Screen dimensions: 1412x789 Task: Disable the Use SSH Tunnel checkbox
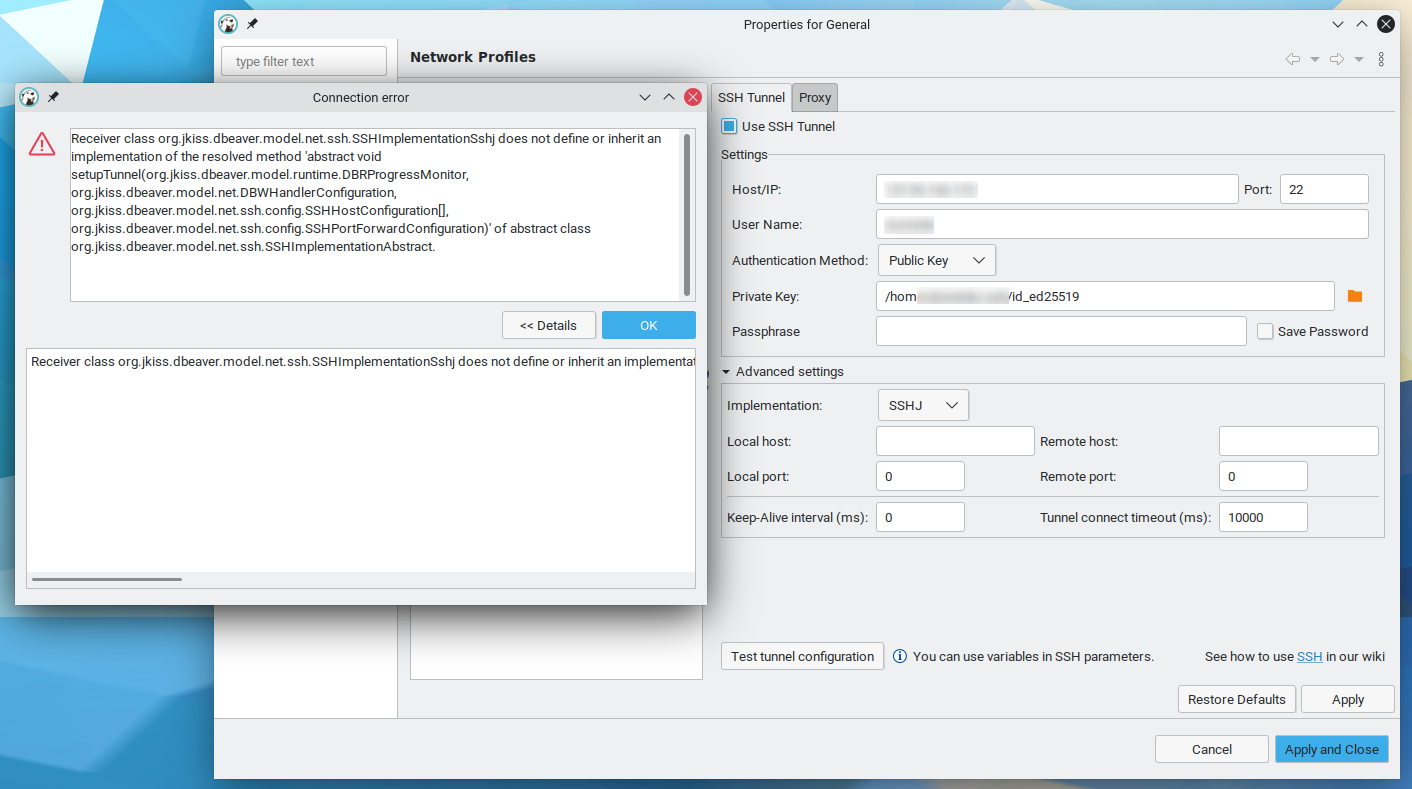(729, 125)
